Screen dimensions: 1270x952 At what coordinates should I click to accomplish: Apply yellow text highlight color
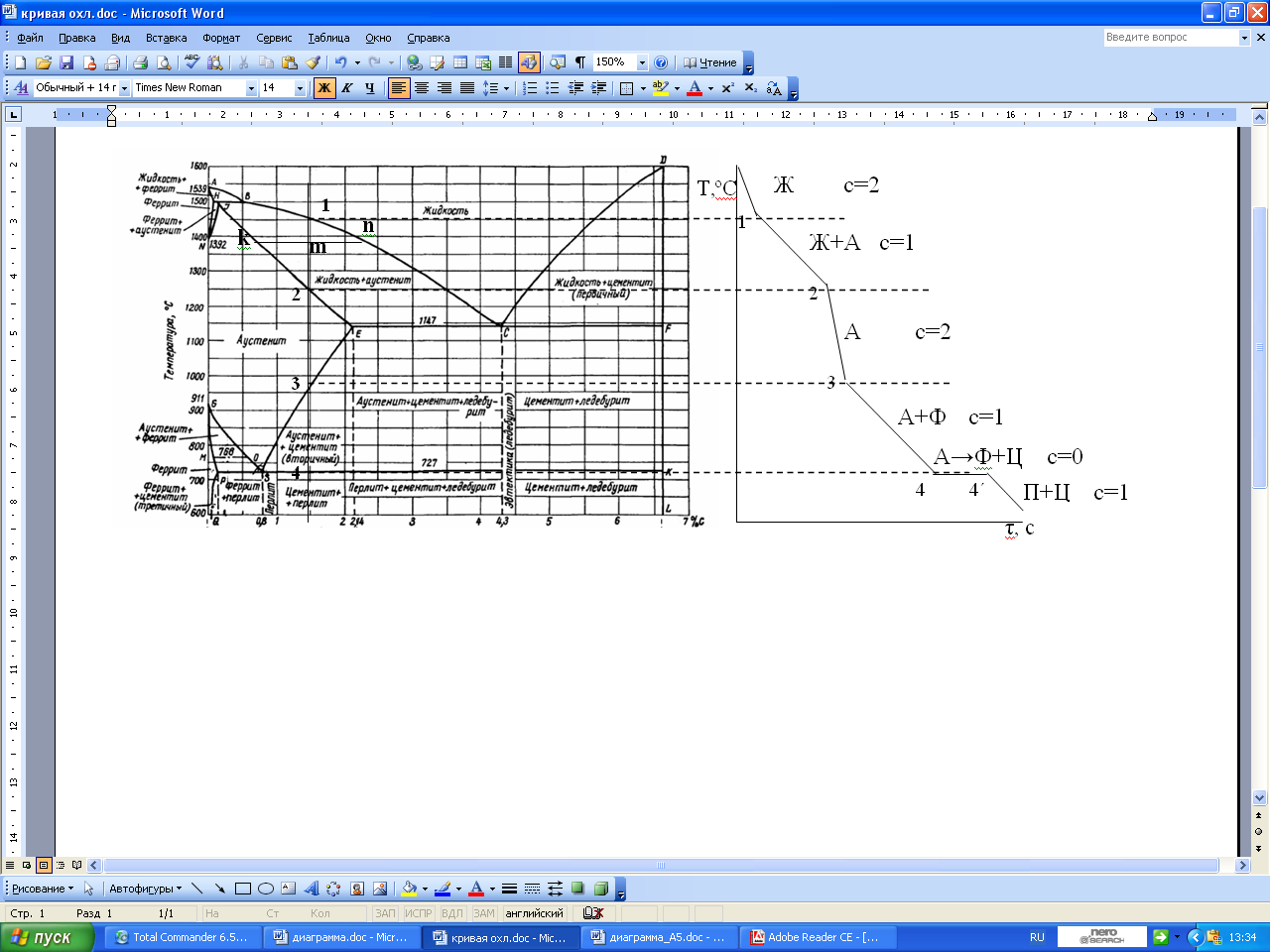[661, 88]
